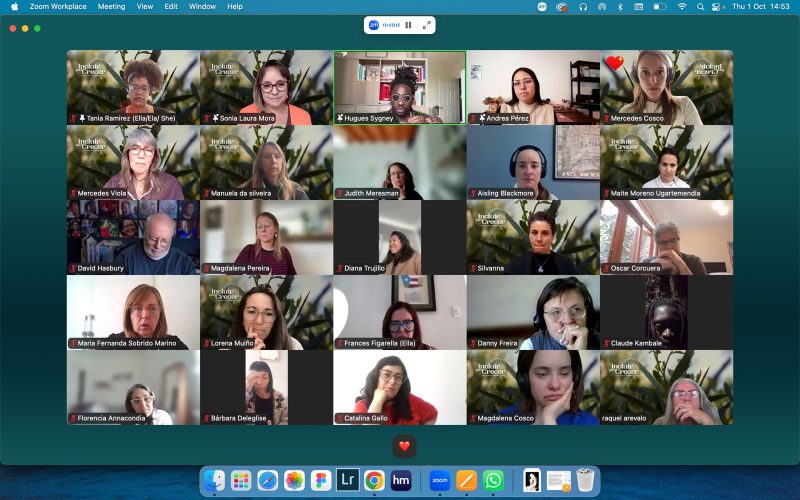Open Launchpad in the dock
This screenshot has width=800, height=500.
[241, 480]
